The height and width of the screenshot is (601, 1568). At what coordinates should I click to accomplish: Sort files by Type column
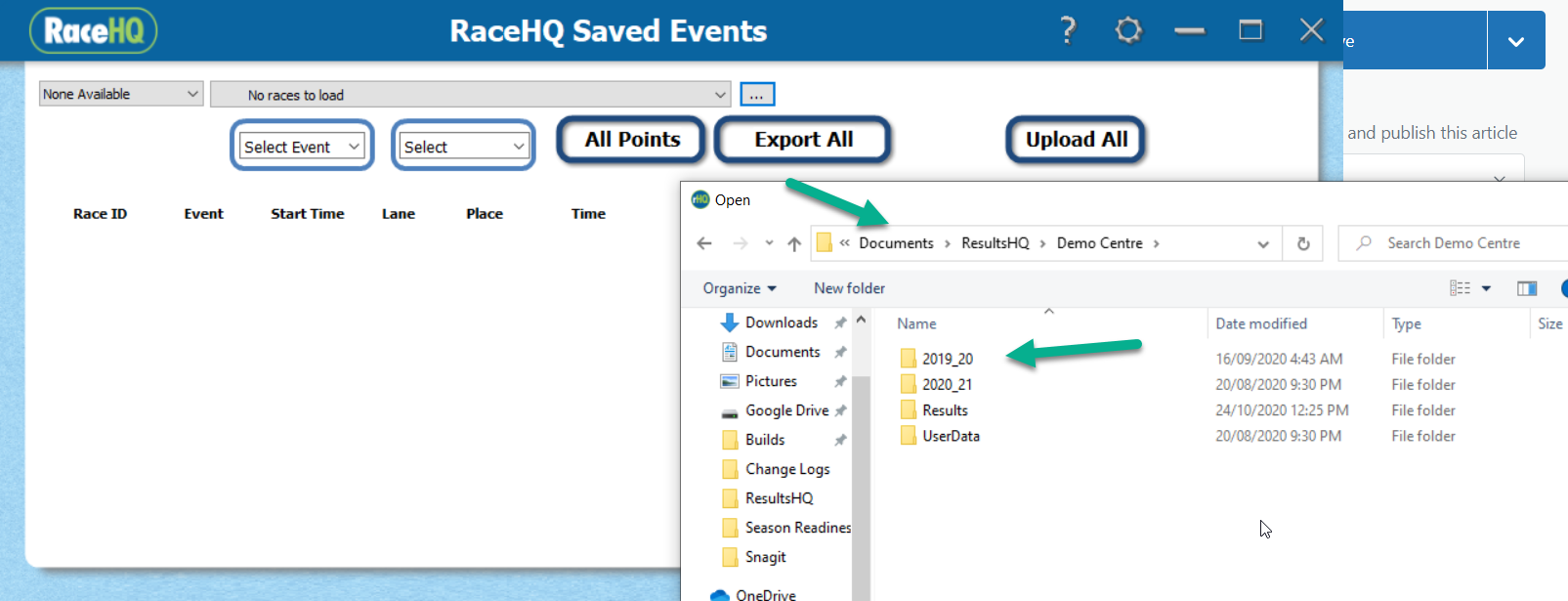point(1406,323)
